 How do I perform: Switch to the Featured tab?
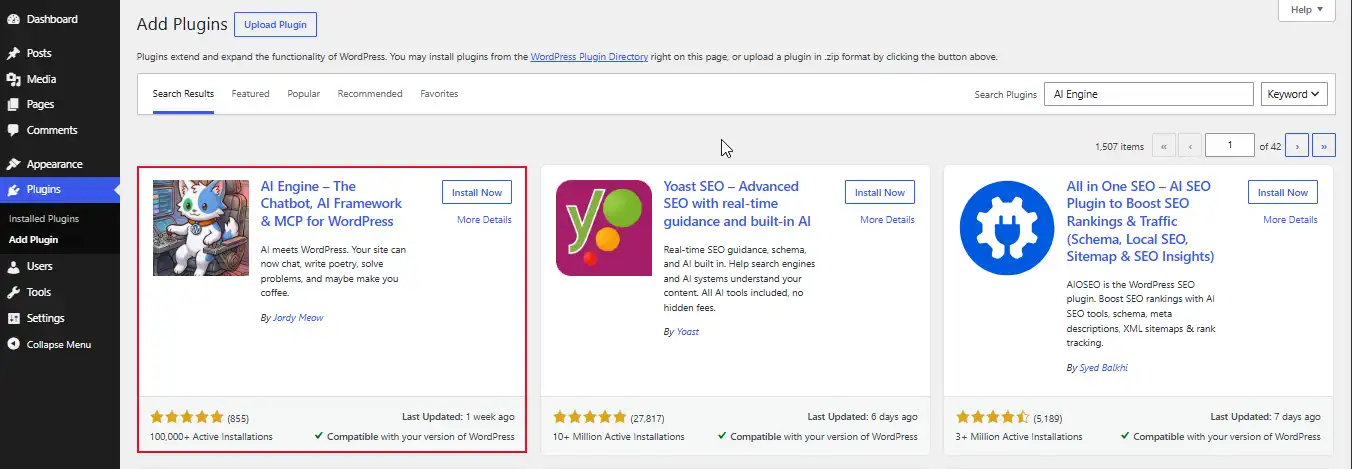tap(250, 94)
